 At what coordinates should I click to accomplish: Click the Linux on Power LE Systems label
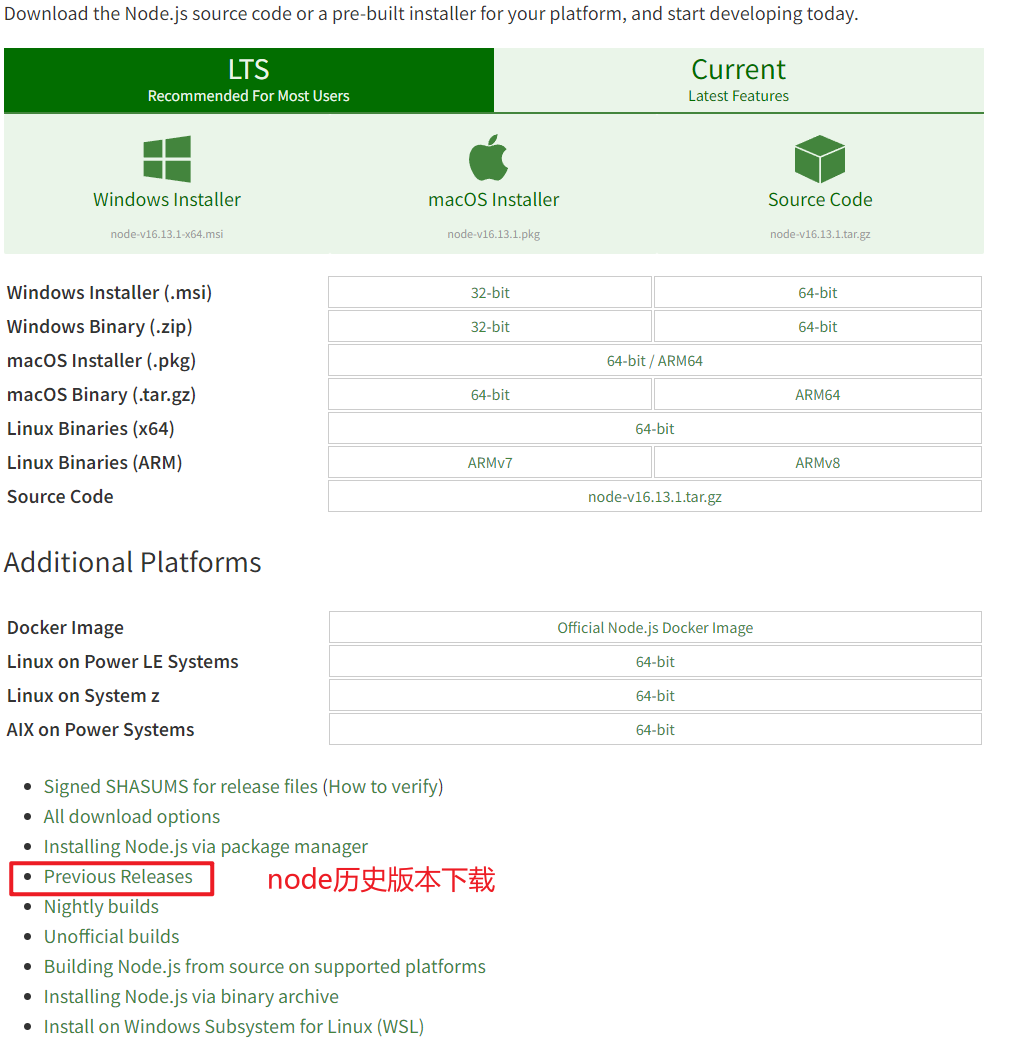pyautogui.click(x=123, y=662)
